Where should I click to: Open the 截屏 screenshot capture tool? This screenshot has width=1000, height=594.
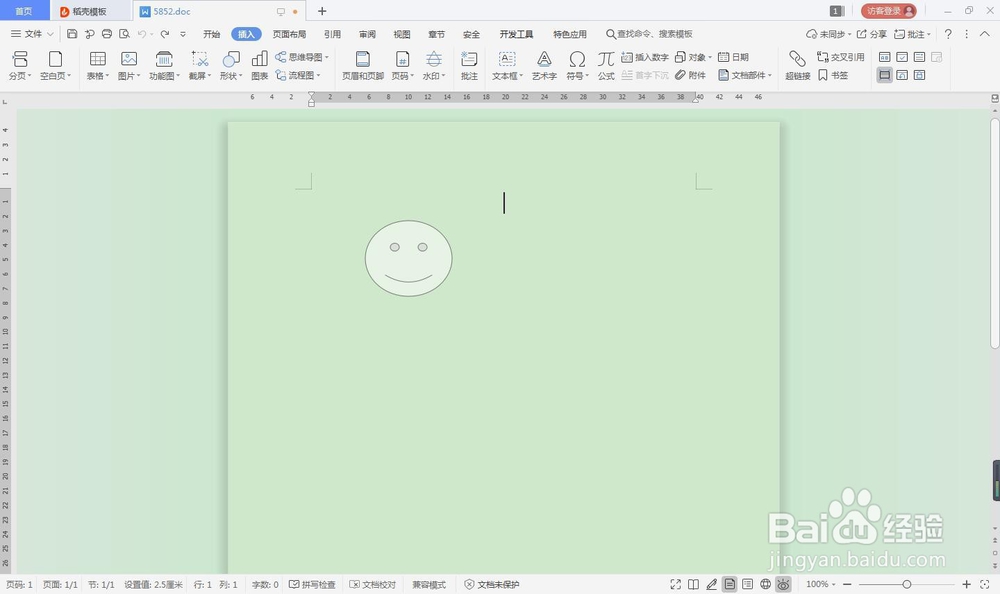(197, 63)
